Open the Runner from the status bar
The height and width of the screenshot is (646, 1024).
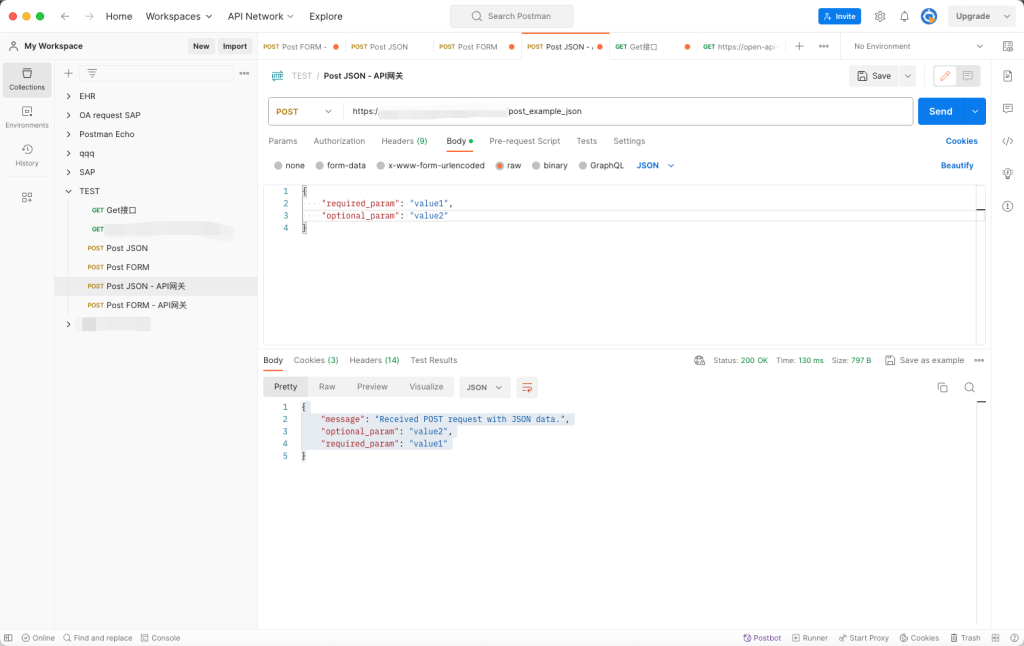pyautogui.click(x=810, y=637)
